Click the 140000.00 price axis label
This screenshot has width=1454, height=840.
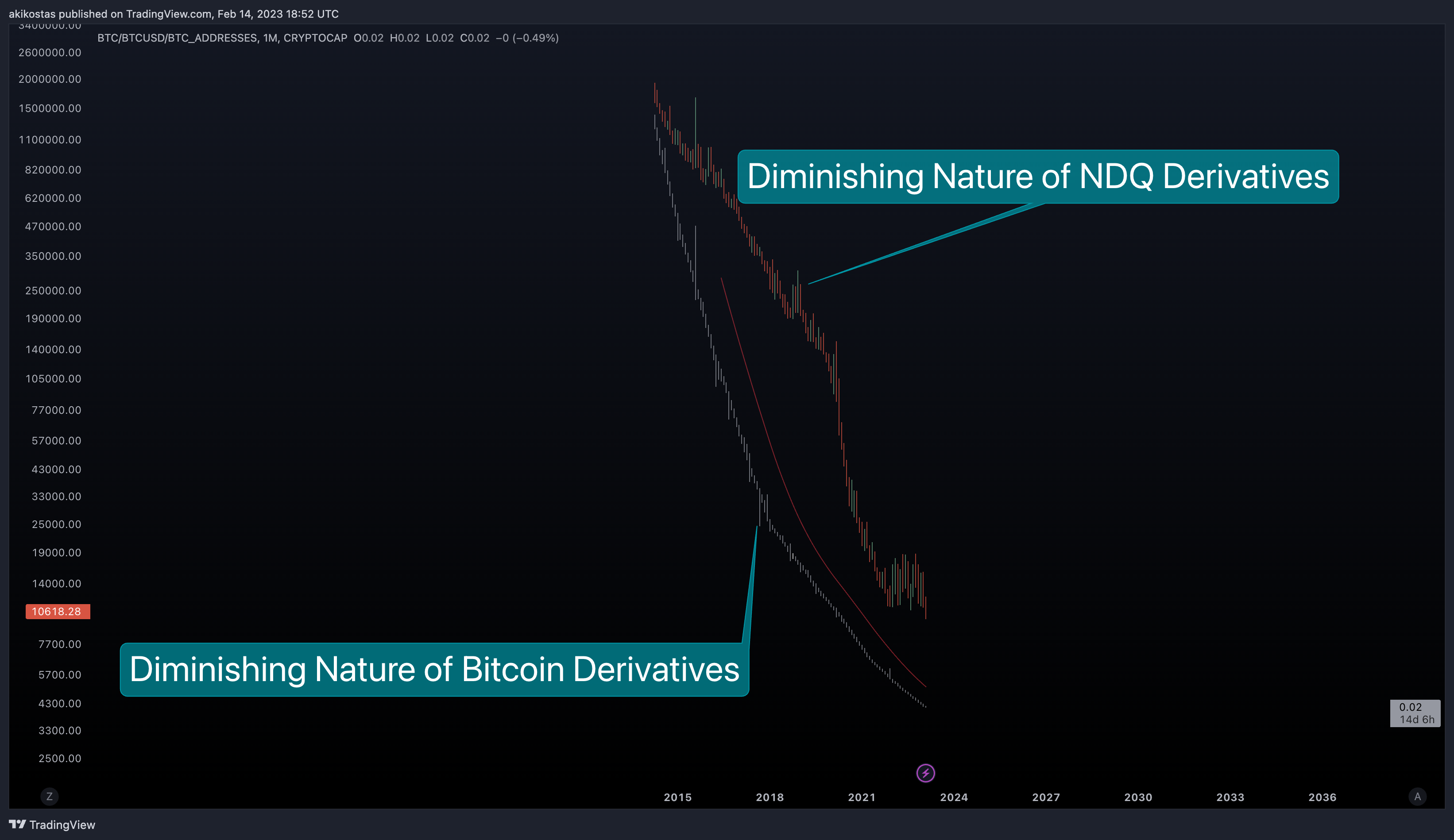(53, 350)
